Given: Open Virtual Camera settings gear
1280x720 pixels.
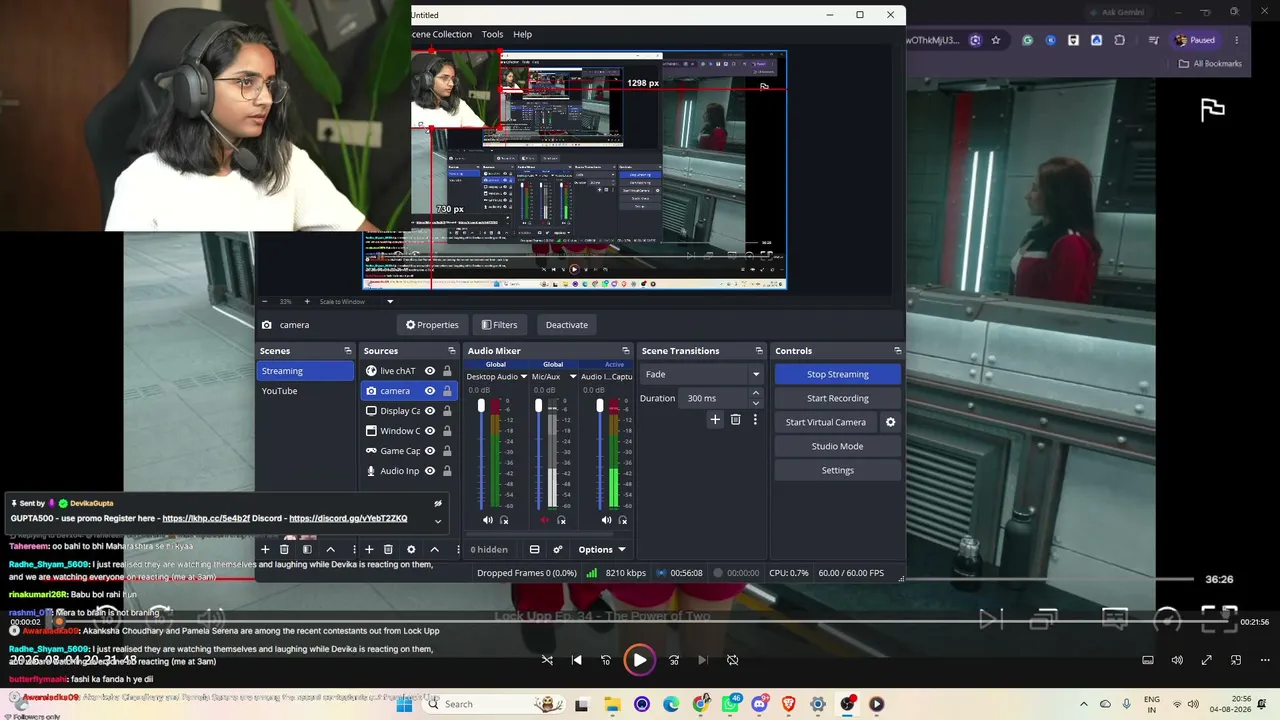Looking at the screenshot, I should point(890,422).
